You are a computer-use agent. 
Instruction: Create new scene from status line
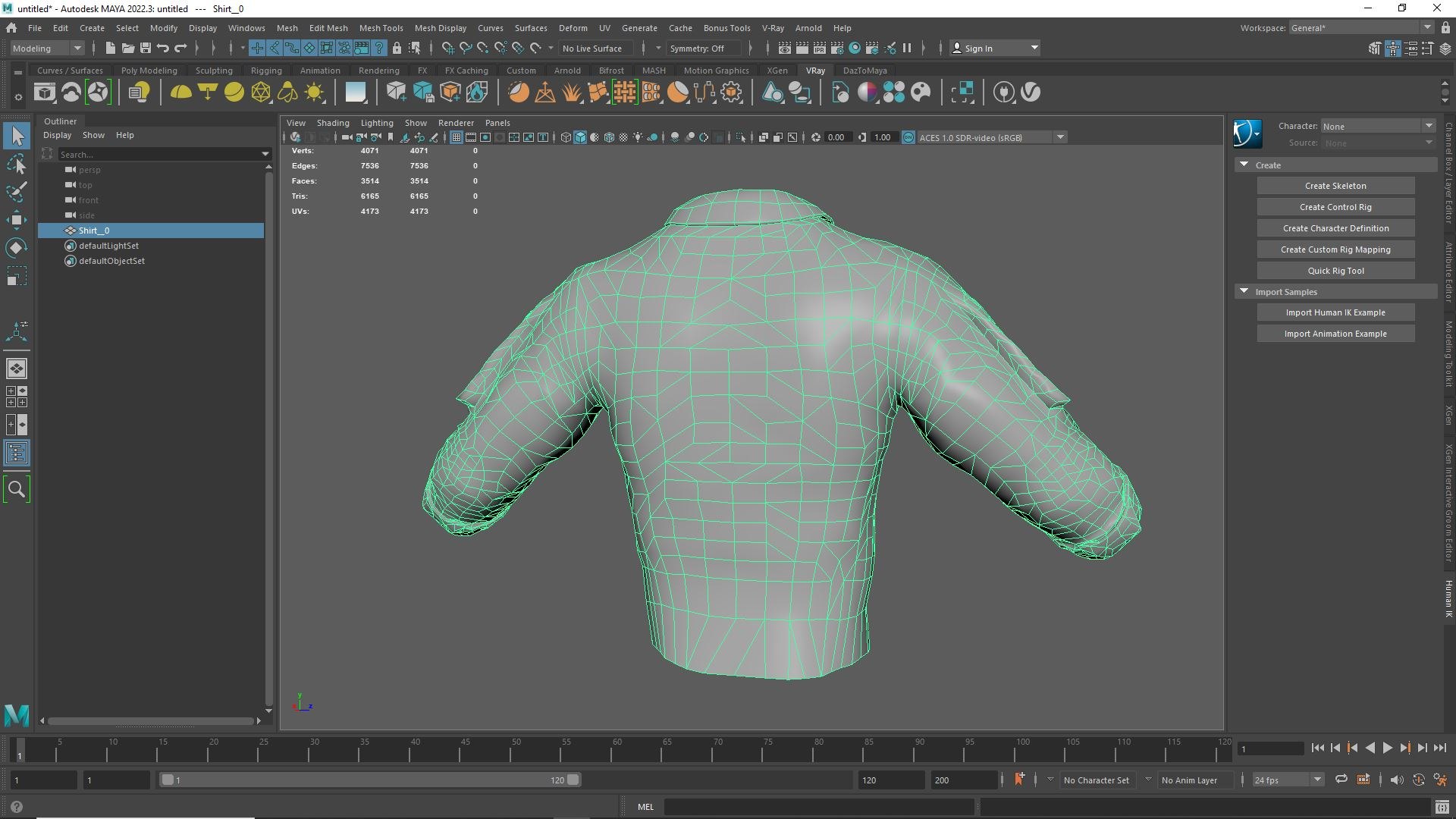point(111,48)
